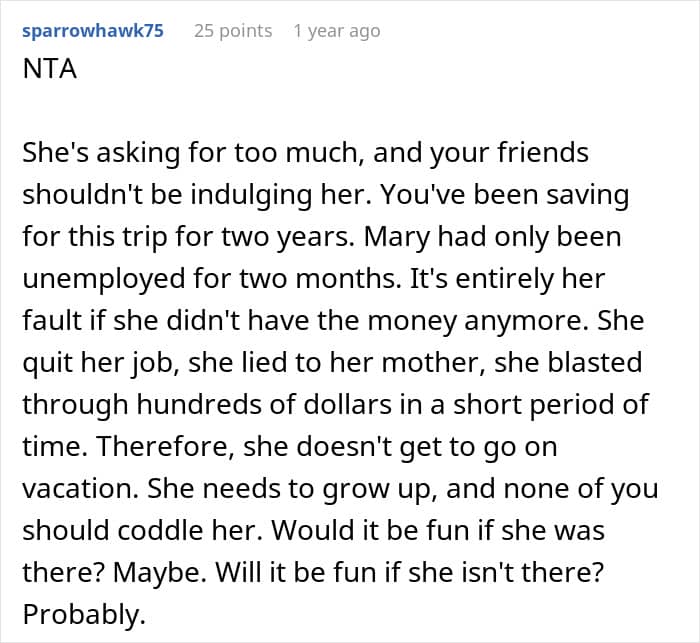Select the NTA verdict text
Image resolution: width=700 pixels, height=643 pixels.
pos(50,69)
